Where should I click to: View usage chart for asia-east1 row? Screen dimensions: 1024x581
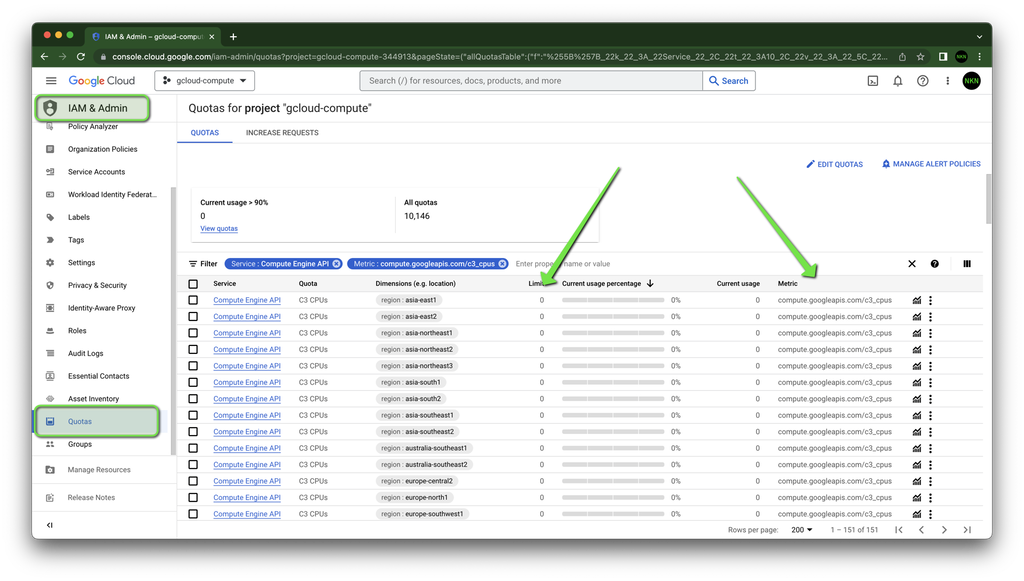917,300
